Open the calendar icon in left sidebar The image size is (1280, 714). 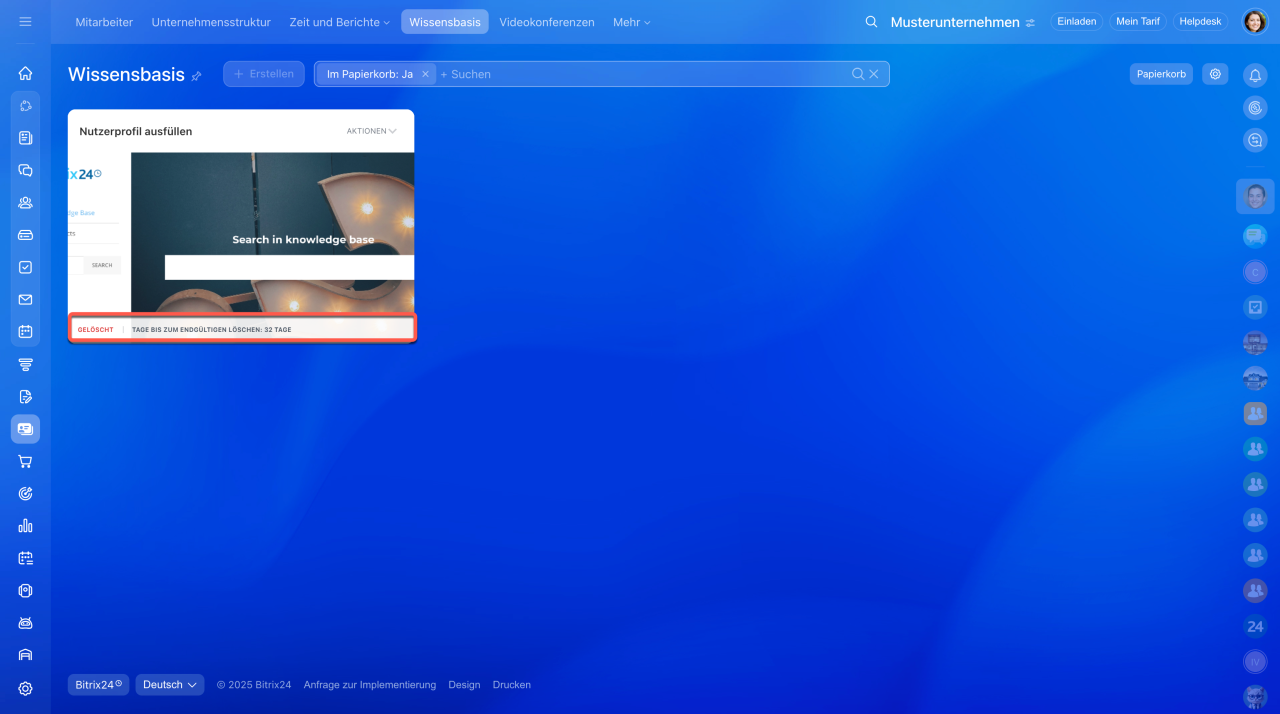(25, 331)
